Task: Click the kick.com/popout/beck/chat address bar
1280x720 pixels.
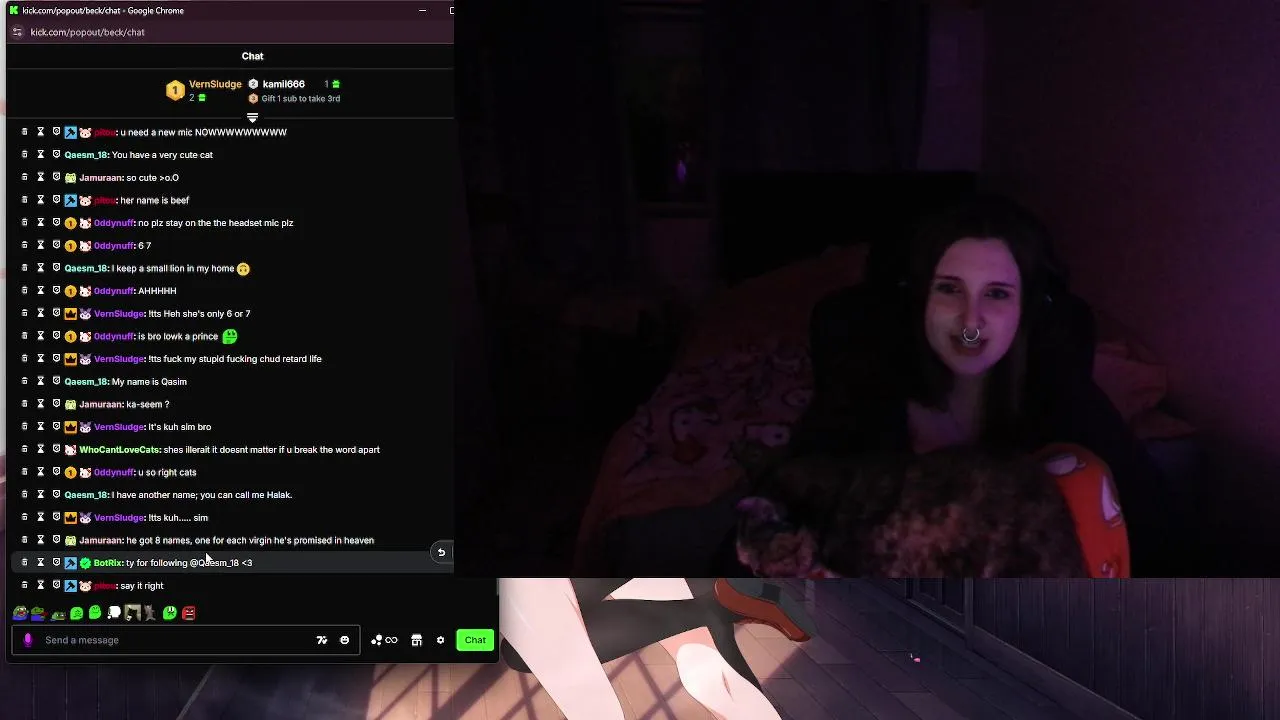Action: click(x=87, y=32)
